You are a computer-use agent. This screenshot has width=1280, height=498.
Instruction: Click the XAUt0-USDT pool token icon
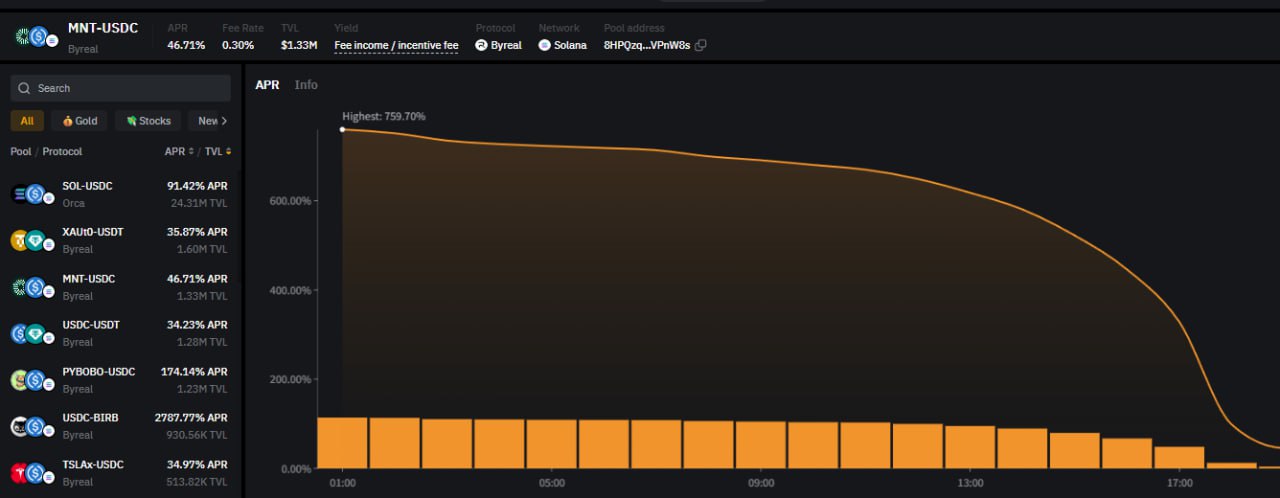[29, 240]
